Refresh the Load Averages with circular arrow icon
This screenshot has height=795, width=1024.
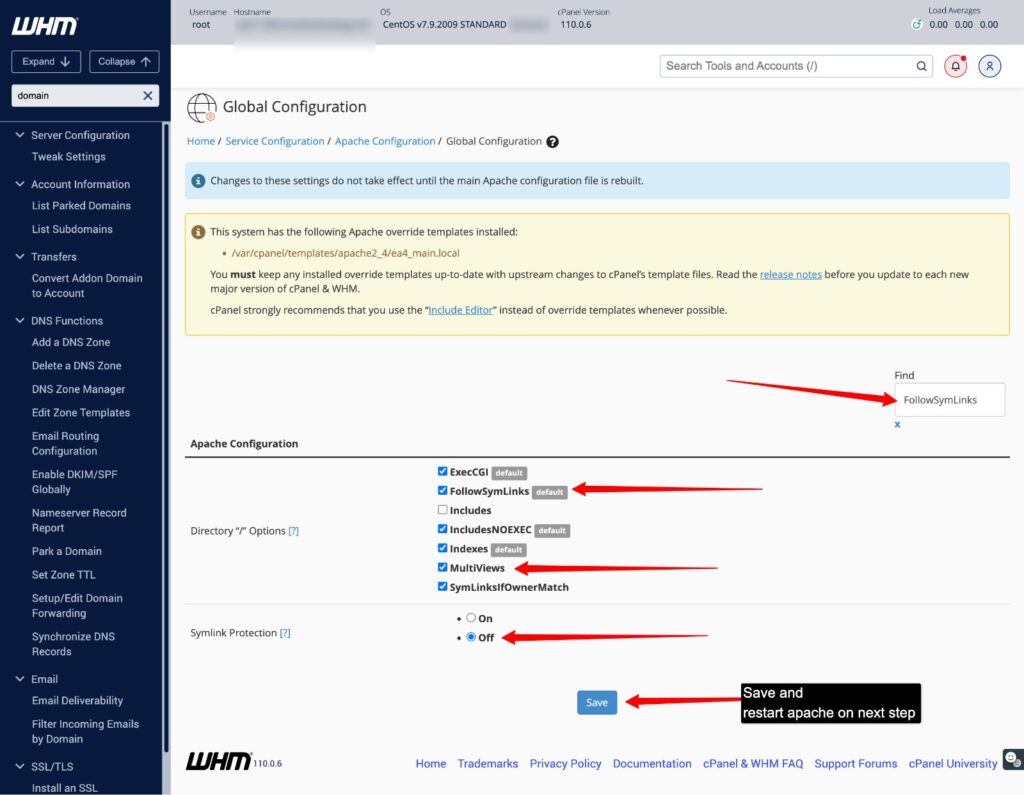(x=918, y=24)
